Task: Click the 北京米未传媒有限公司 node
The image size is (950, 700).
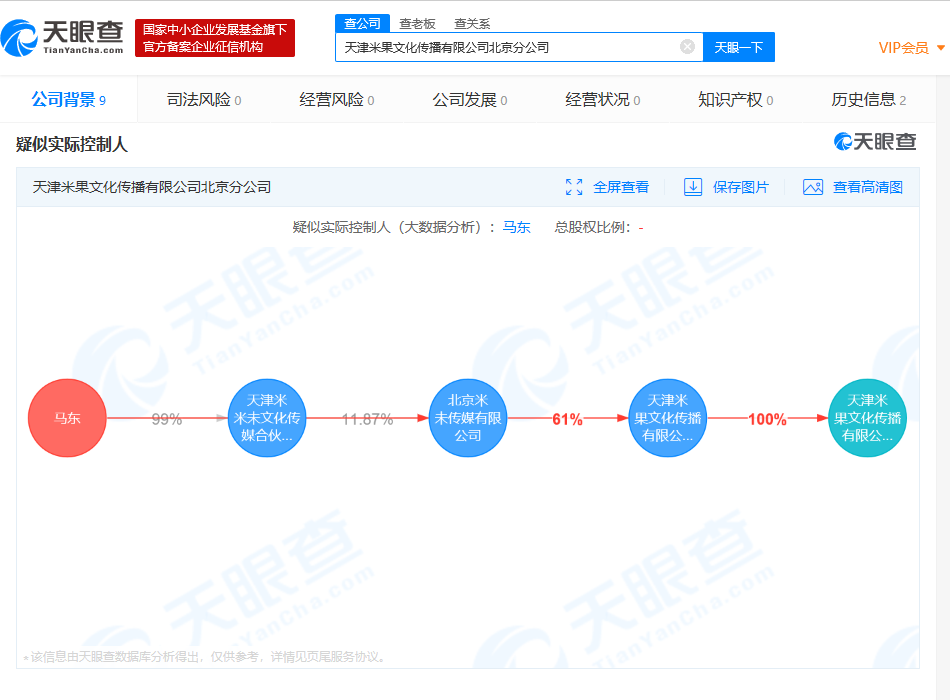Action: click(467, 418)
